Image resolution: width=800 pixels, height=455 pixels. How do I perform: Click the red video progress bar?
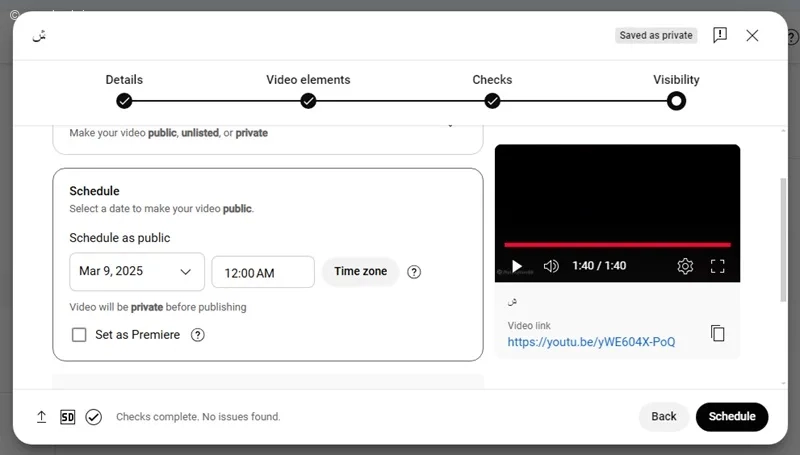tap(617, 245)
